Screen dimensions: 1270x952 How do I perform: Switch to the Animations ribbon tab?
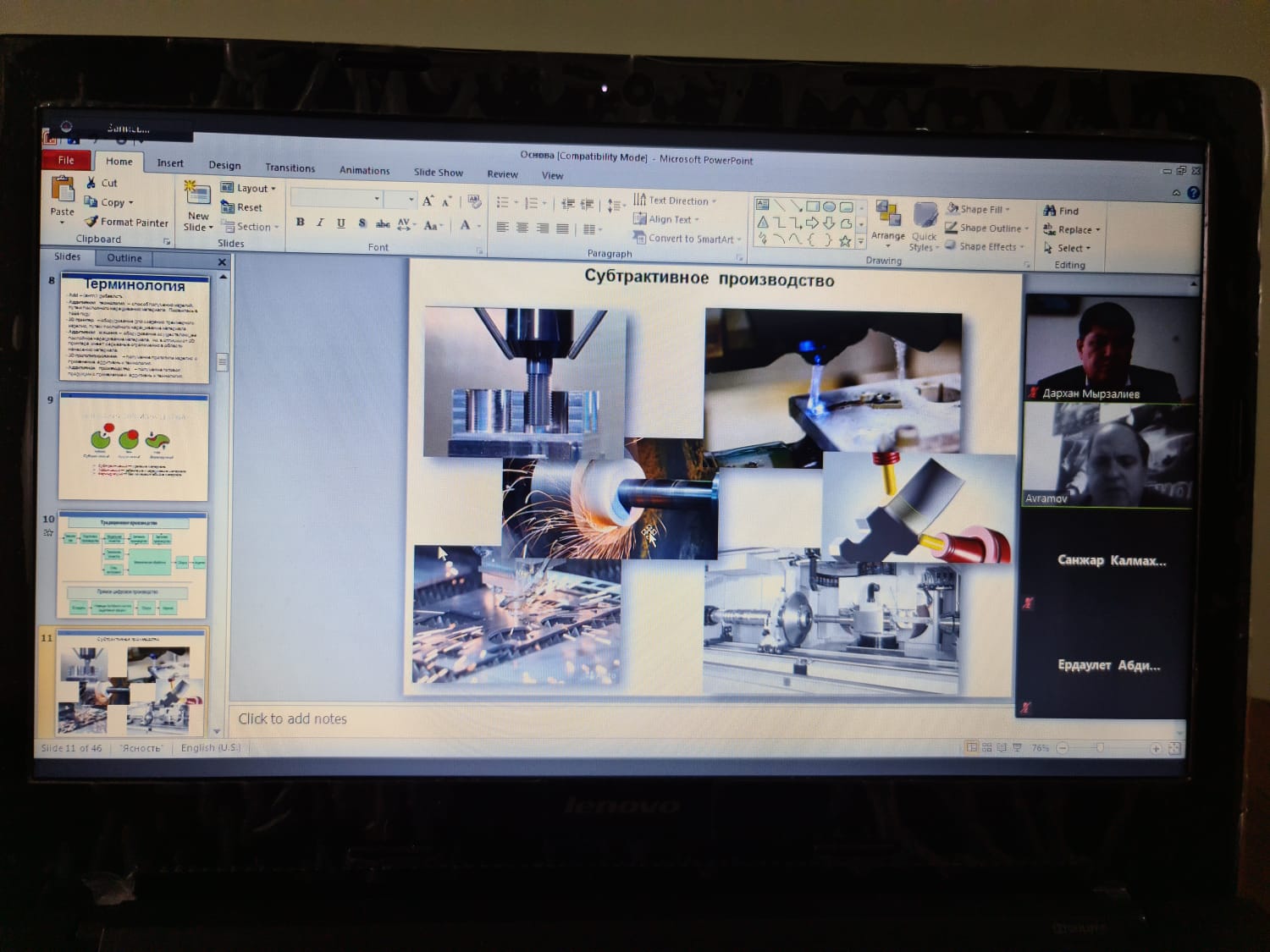pyautogui.click(x=365, y=170)
